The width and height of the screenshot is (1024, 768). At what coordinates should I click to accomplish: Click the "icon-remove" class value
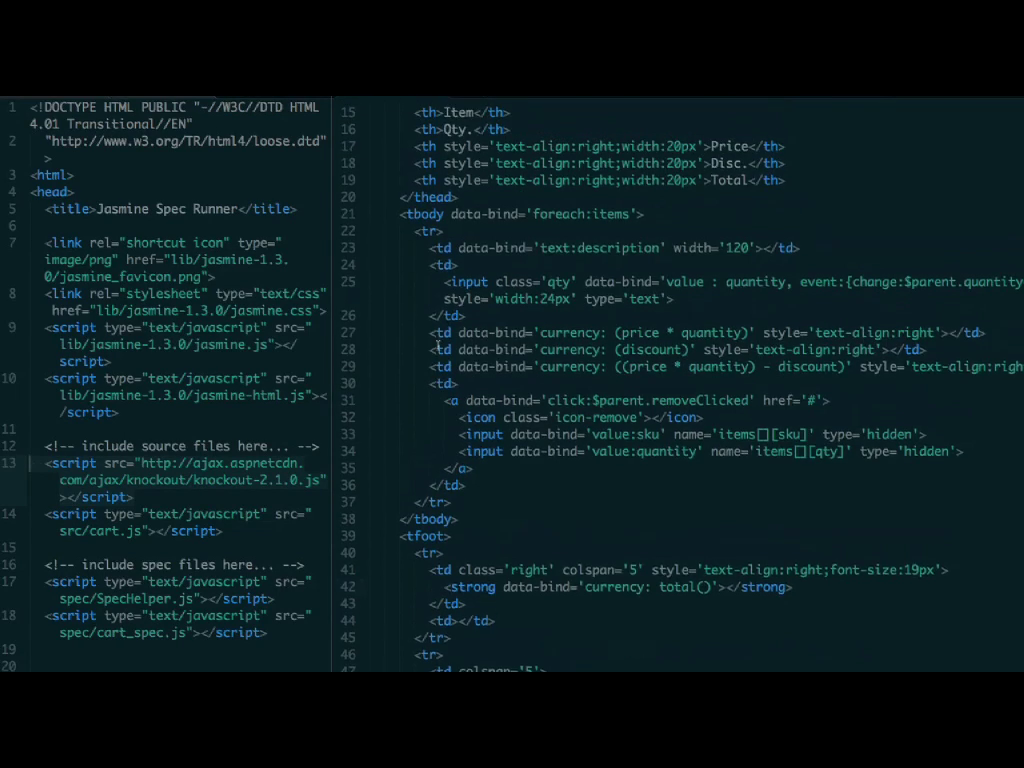(596, 418)
